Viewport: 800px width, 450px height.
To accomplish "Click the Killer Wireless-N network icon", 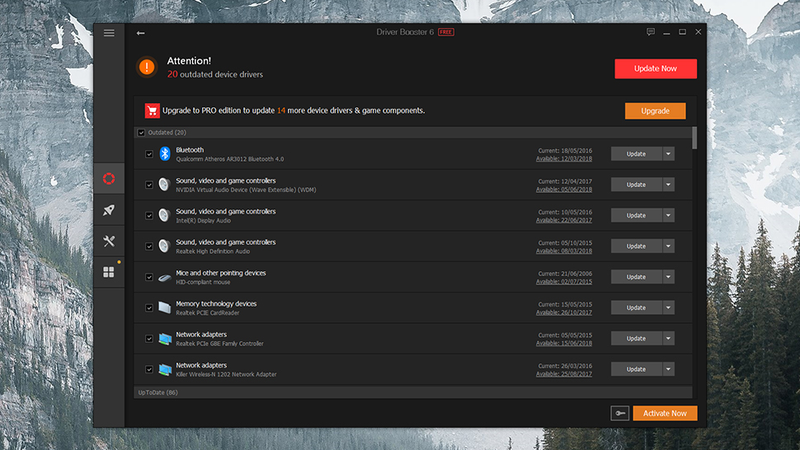I will 164,369.
